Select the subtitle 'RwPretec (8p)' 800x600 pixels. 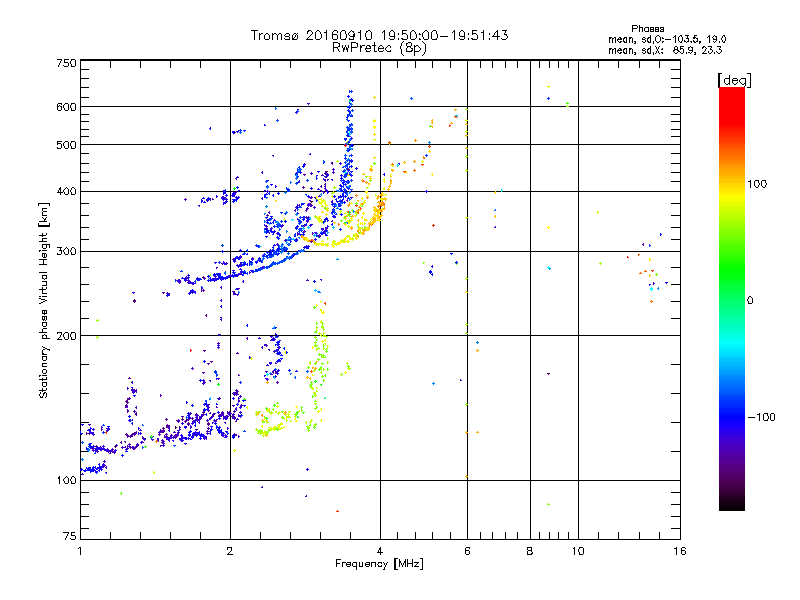(379, 48)
